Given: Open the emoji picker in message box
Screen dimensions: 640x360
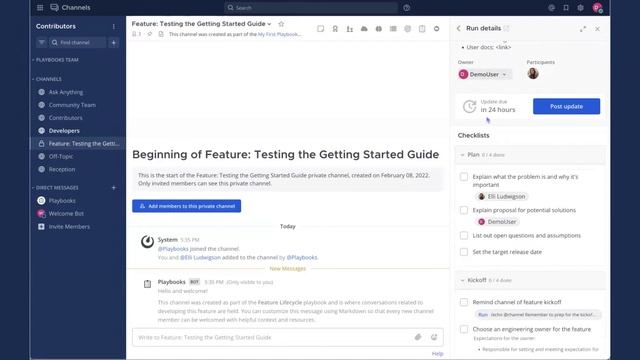Looking at the screenshot, I should (434, 337).
